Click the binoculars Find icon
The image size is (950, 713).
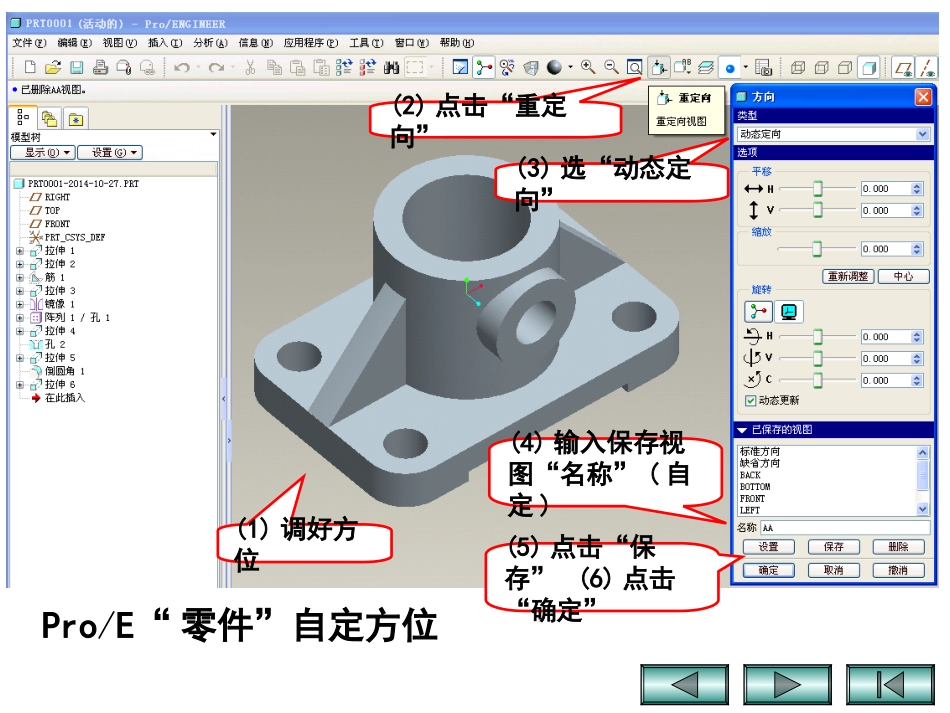(391, 67)
